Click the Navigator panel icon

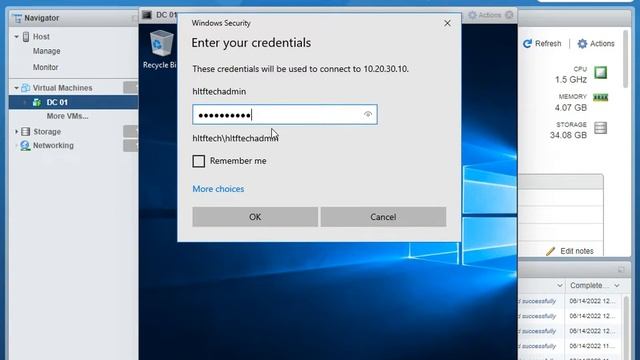pyautogui.click(x=17, y=18)
